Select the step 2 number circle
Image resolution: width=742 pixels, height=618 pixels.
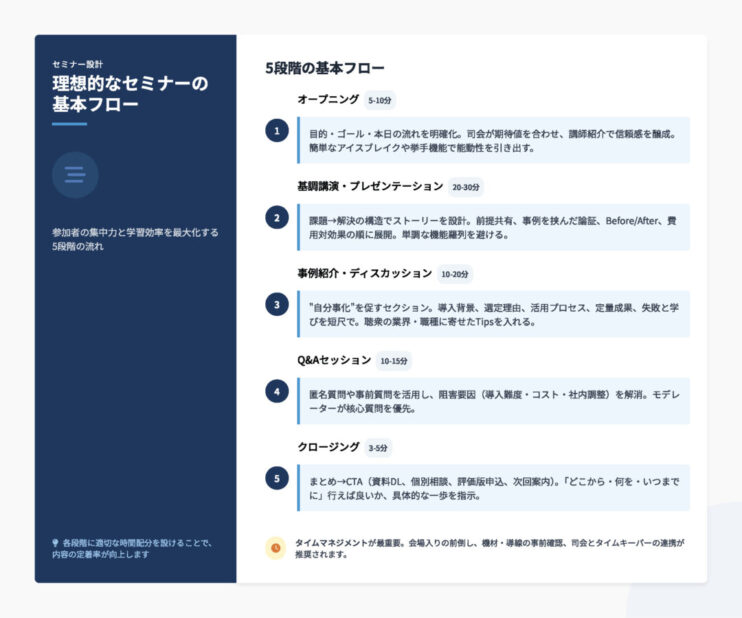[276, 217]
